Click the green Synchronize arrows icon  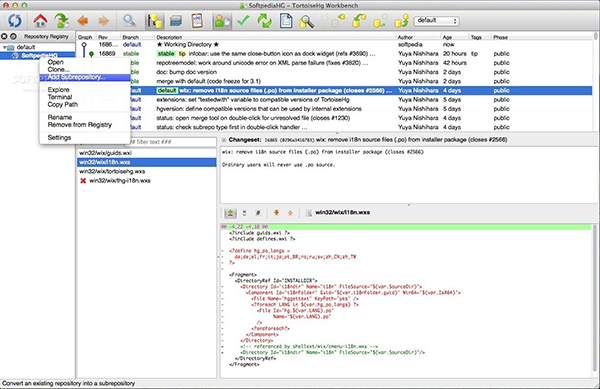[x=264, y=21]
